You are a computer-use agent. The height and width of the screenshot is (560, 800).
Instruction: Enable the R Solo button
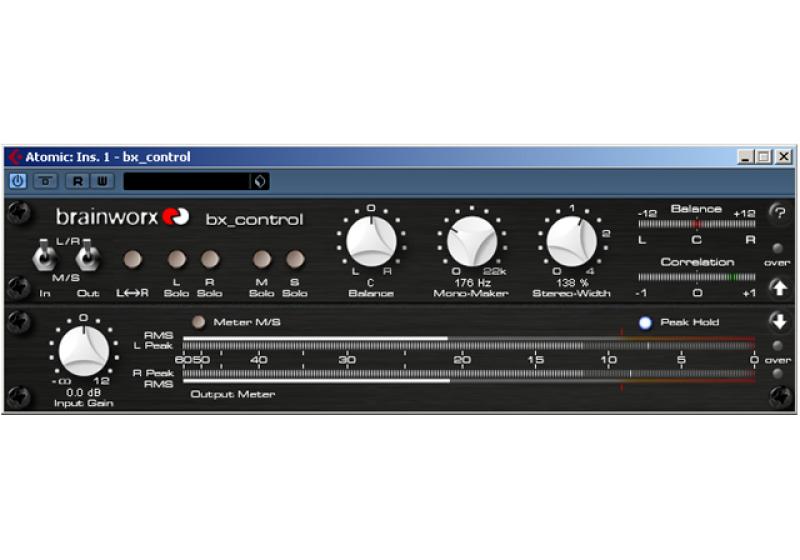[210, 260]
